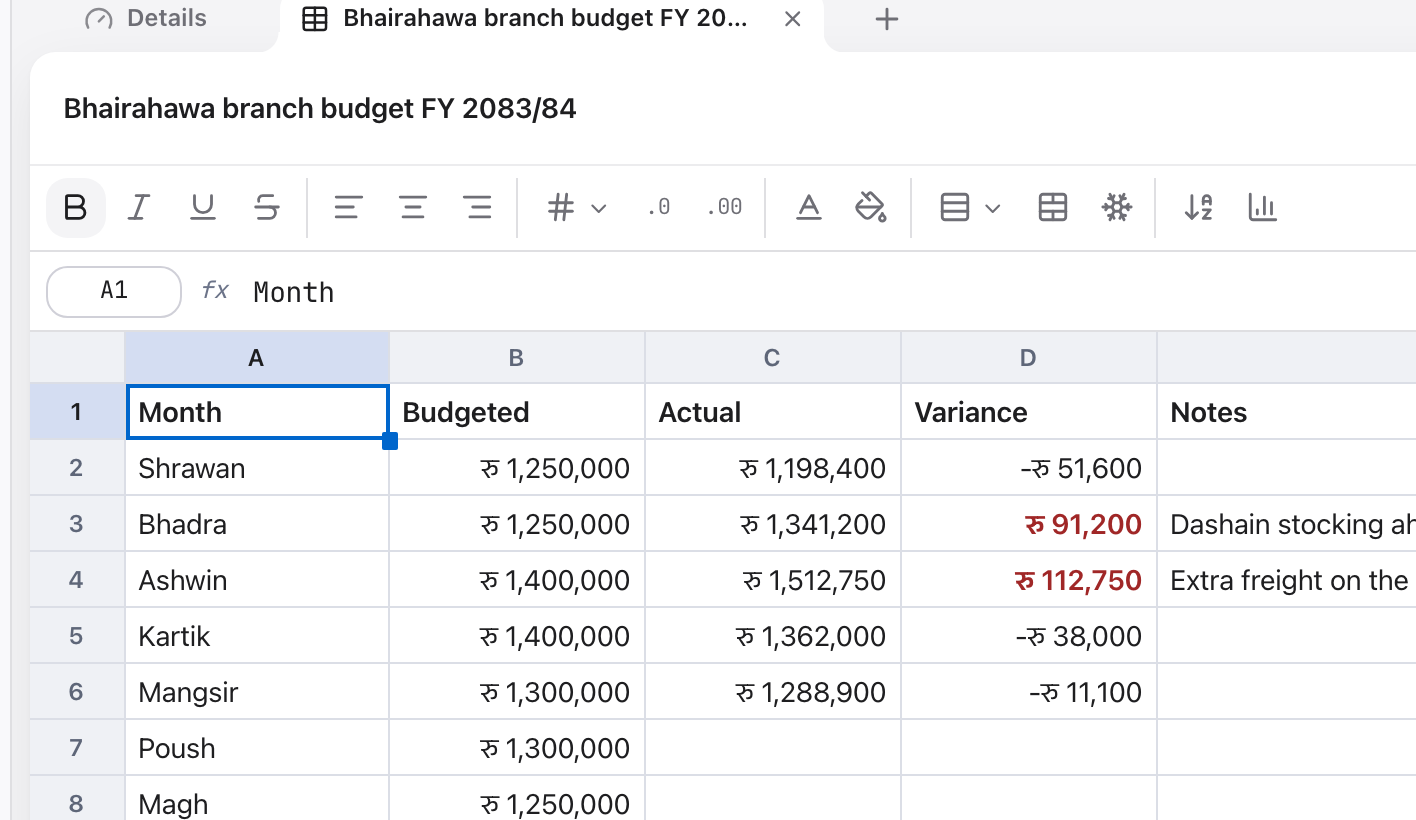Click the variance cell -11,100

point(1029,692)
